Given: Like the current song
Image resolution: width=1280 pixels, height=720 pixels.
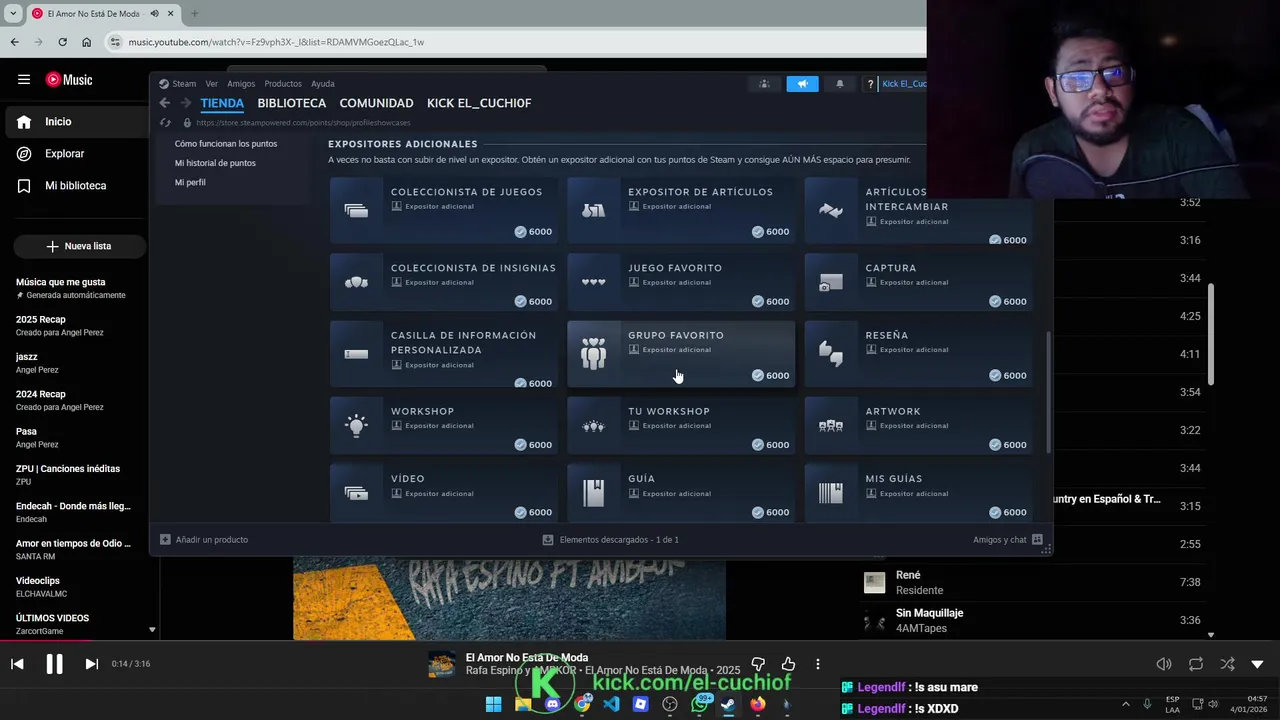Looking at the screenshot, I should [788, 664].
